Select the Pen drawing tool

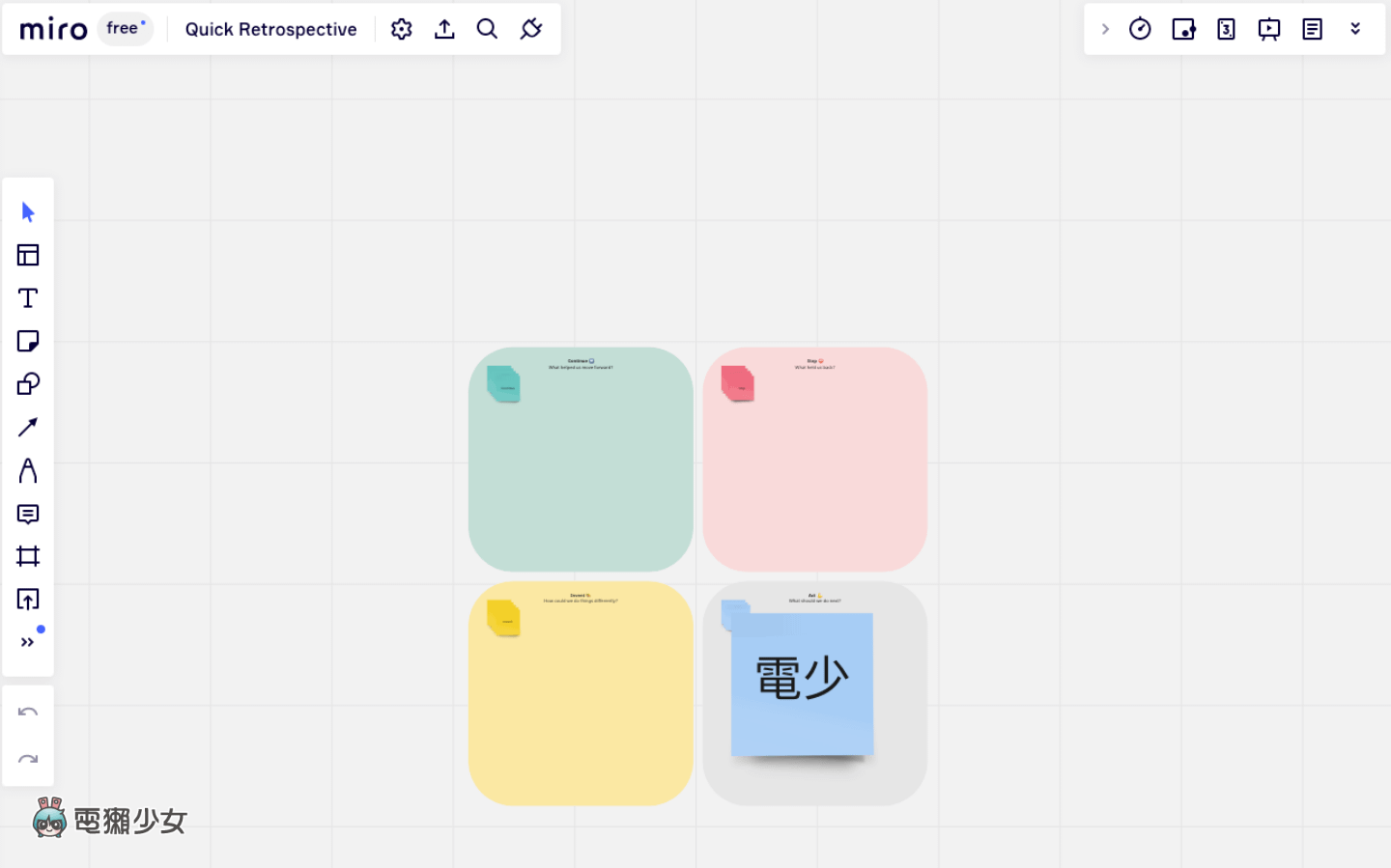28,470
